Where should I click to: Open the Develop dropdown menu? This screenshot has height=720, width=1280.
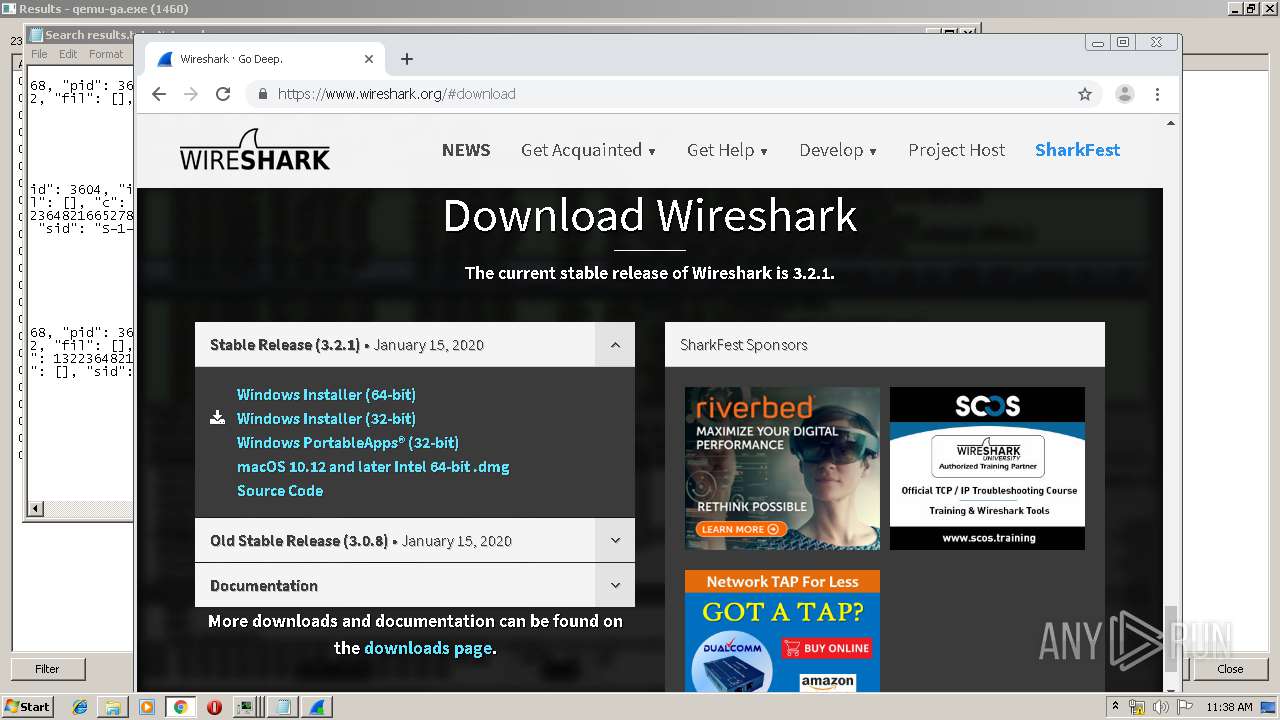tap(838, 150)
